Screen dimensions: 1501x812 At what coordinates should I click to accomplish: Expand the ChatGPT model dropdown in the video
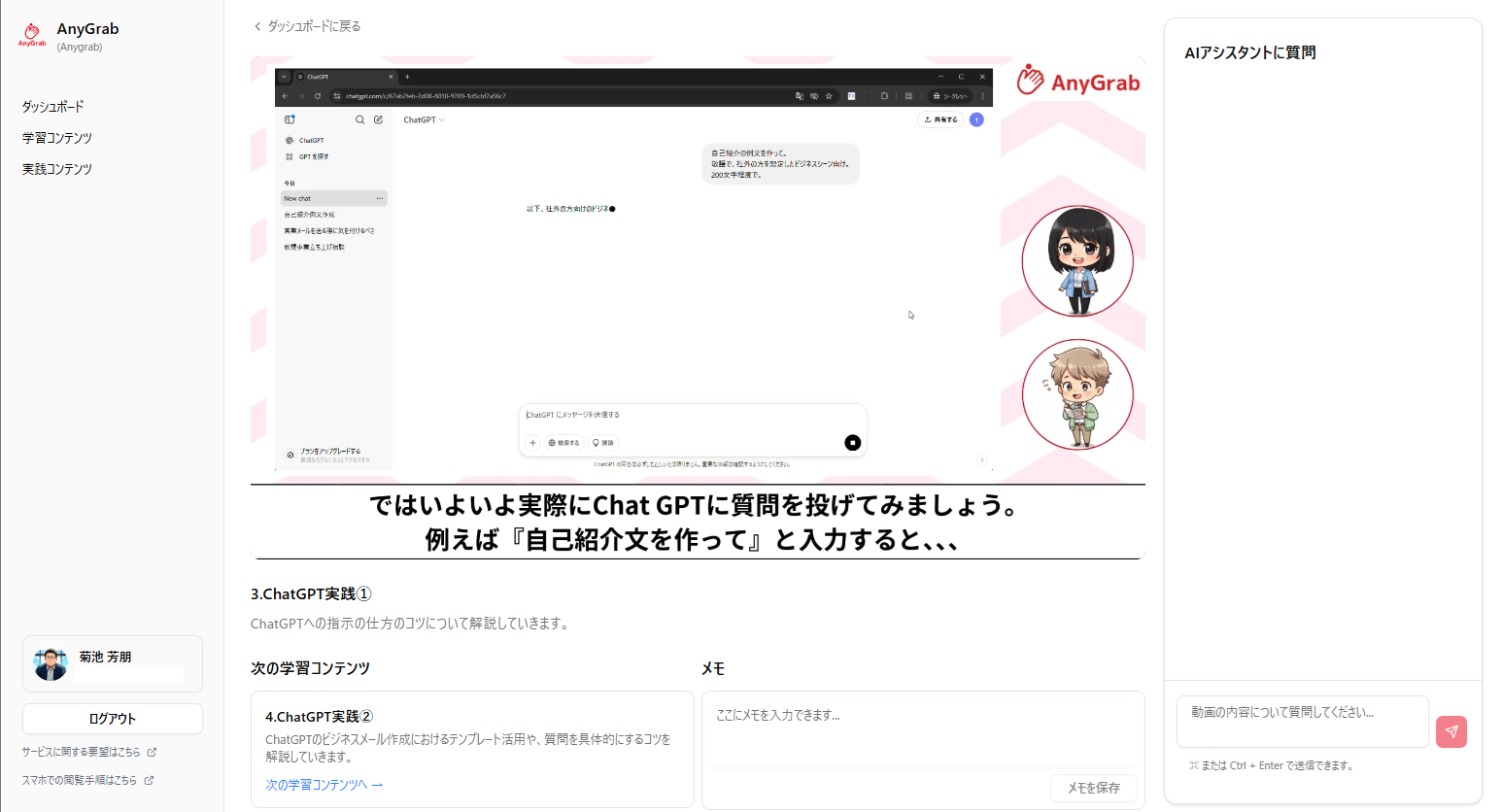[424, 120]
